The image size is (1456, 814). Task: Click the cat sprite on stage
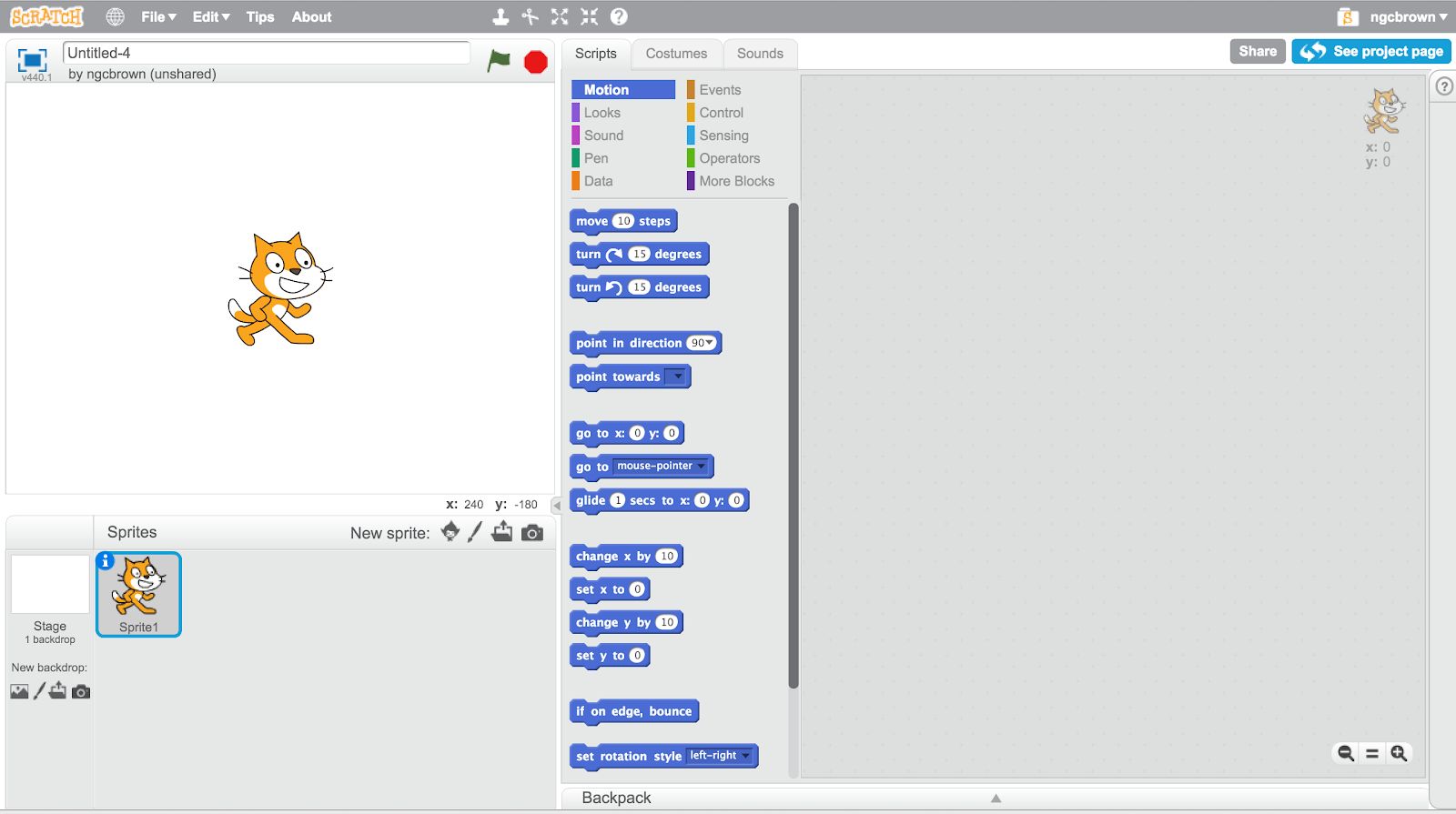[x=278, y=289]
